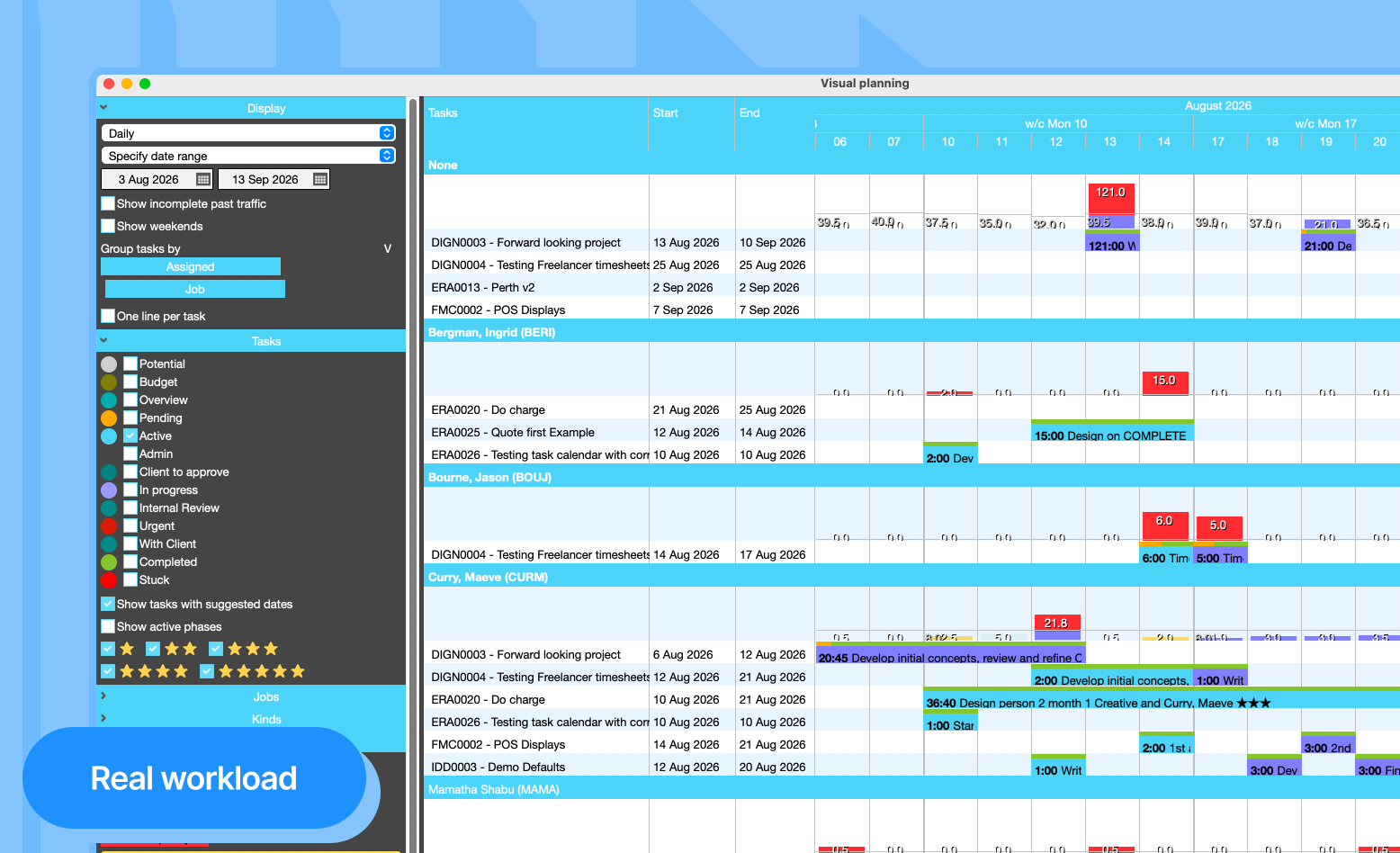
Task: Toggle the four-star rating filter checkbox
Action: tap(108, 671)
